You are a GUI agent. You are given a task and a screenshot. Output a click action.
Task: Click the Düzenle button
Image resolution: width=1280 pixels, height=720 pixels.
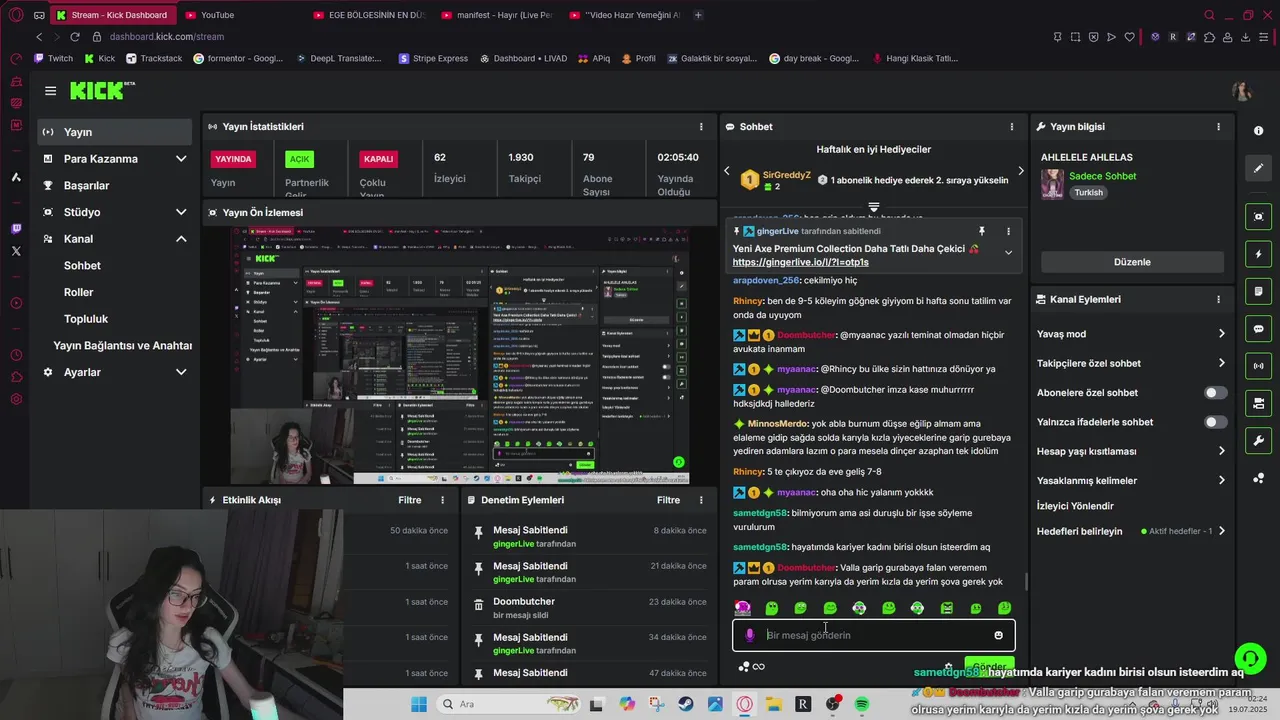coord(1132,262)
